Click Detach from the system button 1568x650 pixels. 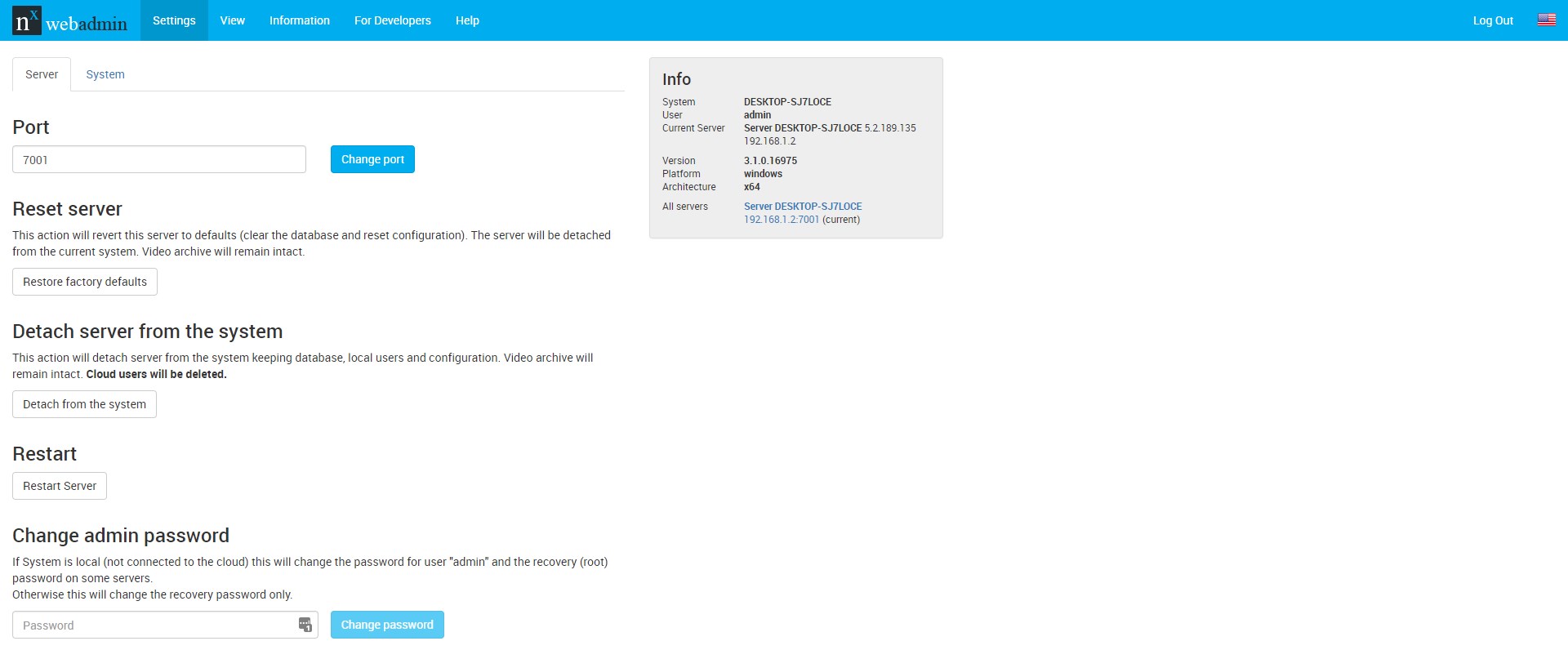point(84,404)
